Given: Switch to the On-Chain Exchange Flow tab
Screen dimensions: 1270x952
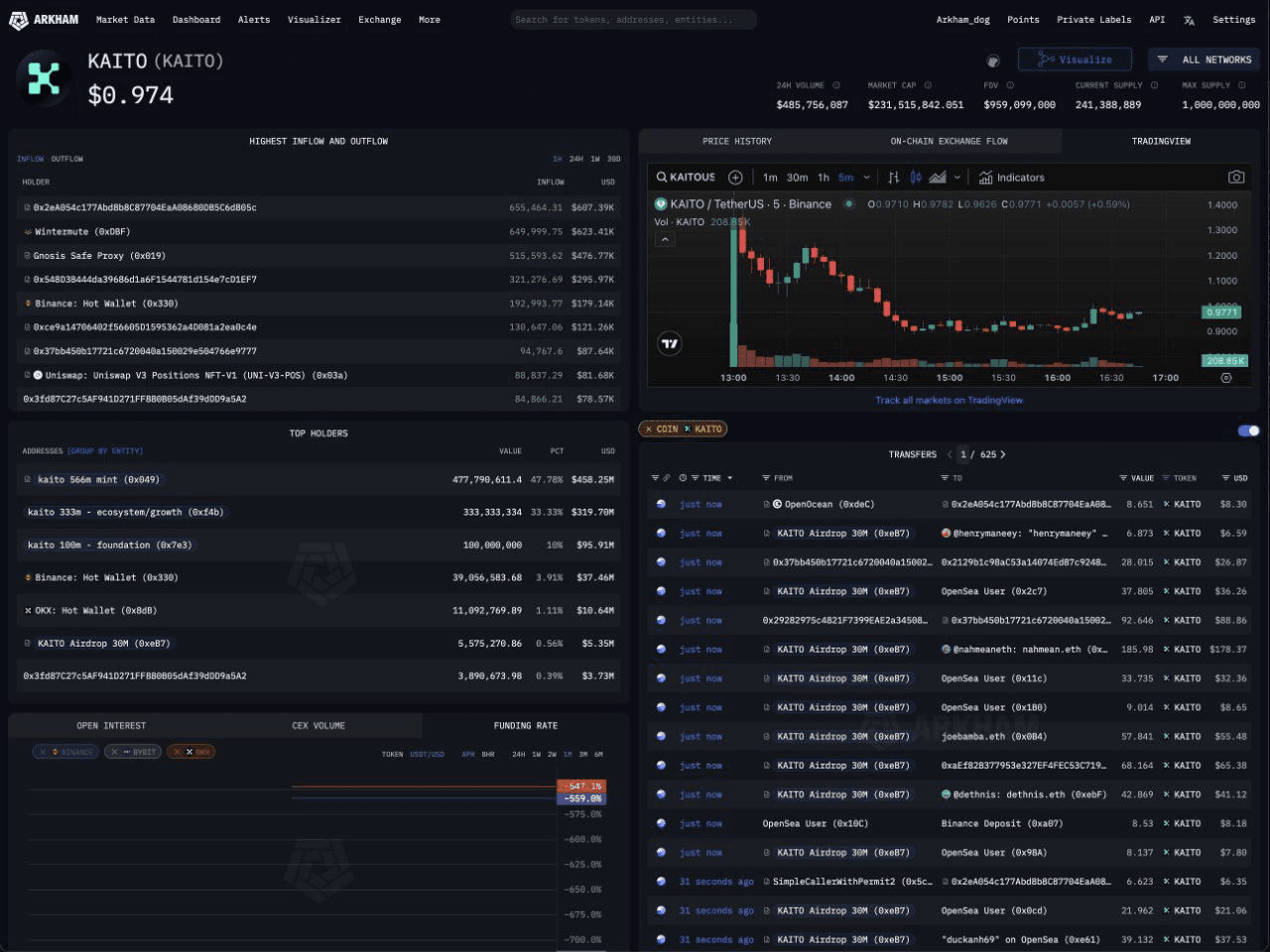Looking at the screenshot, I should [949, 142].
